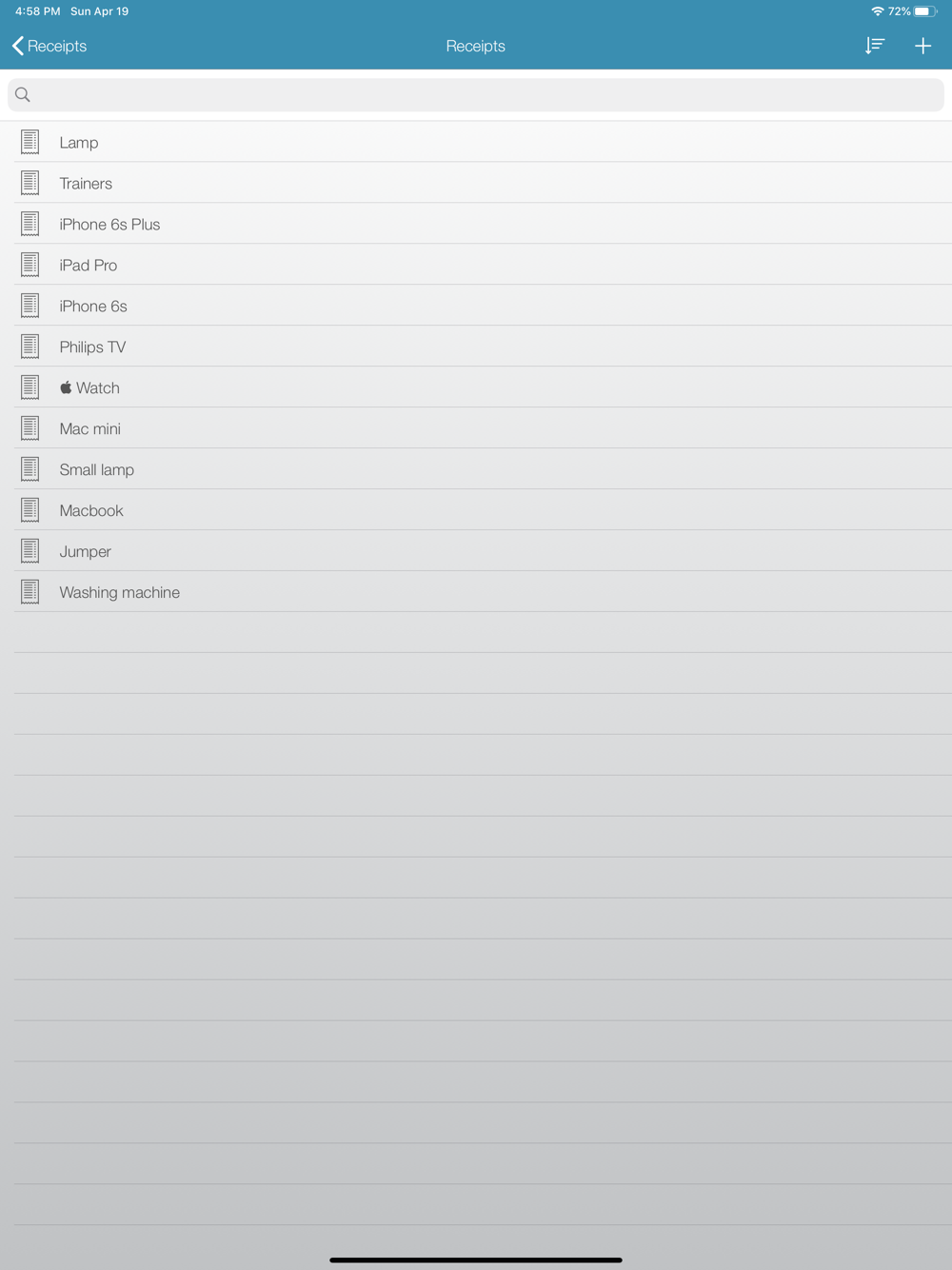Tap the battery status indicator

click(925, 11)
